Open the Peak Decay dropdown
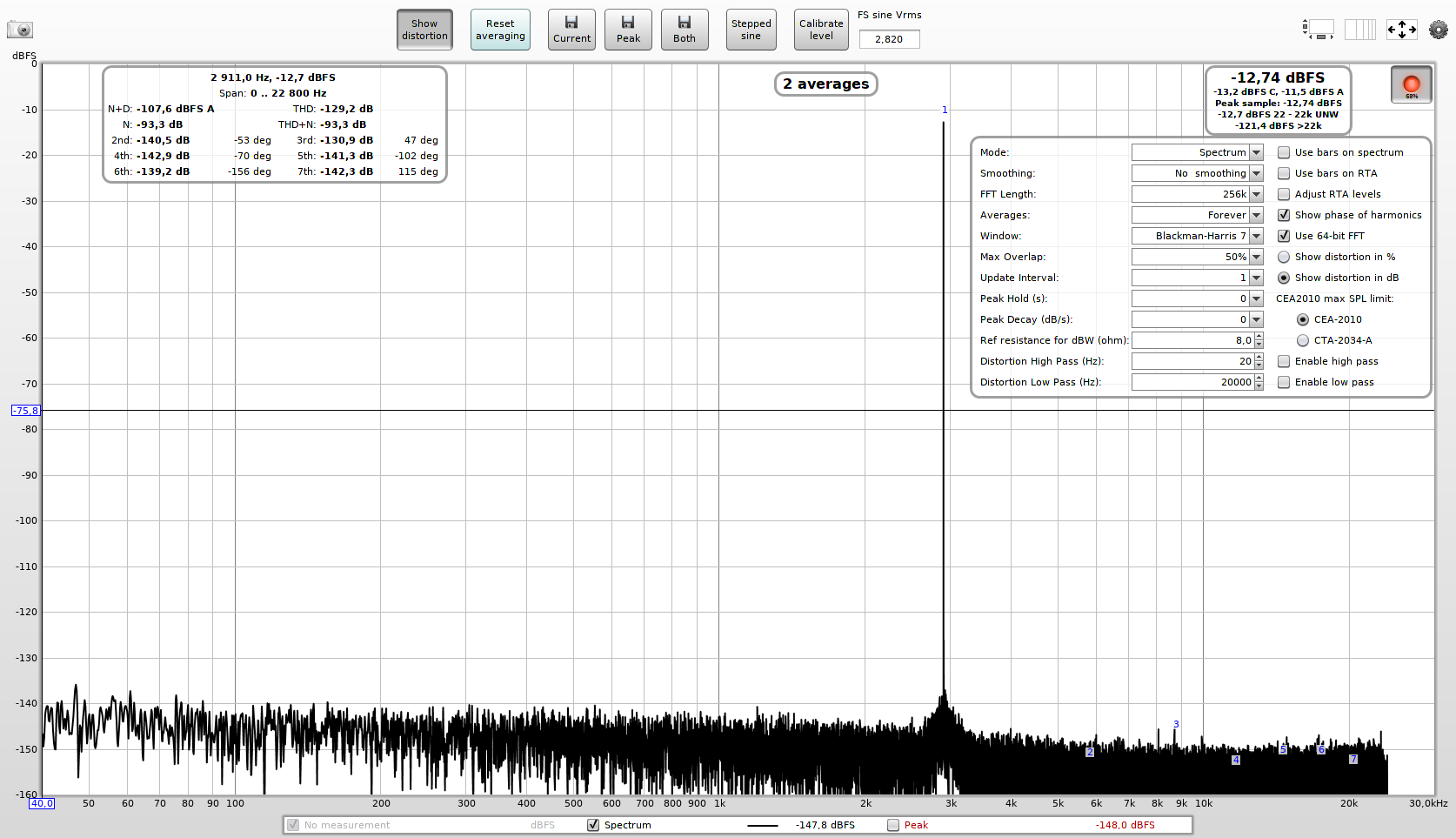This screenshot has width=1456, height=838. click(x=1198, y=319)
